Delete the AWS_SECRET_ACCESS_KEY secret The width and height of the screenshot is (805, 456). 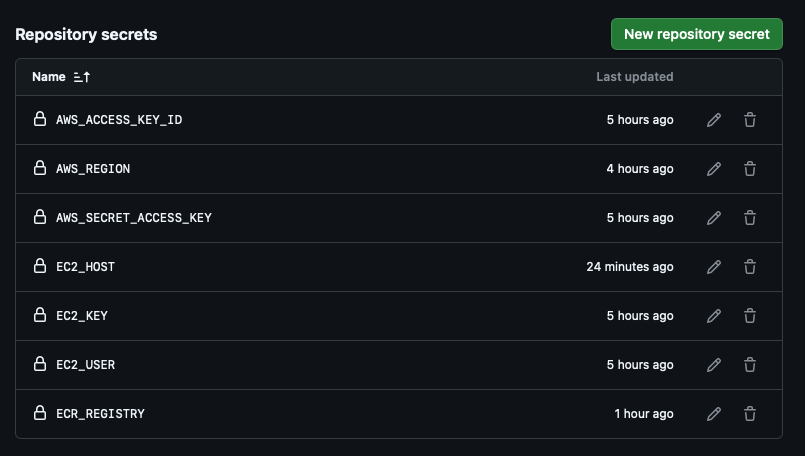(x=750, y=218)
